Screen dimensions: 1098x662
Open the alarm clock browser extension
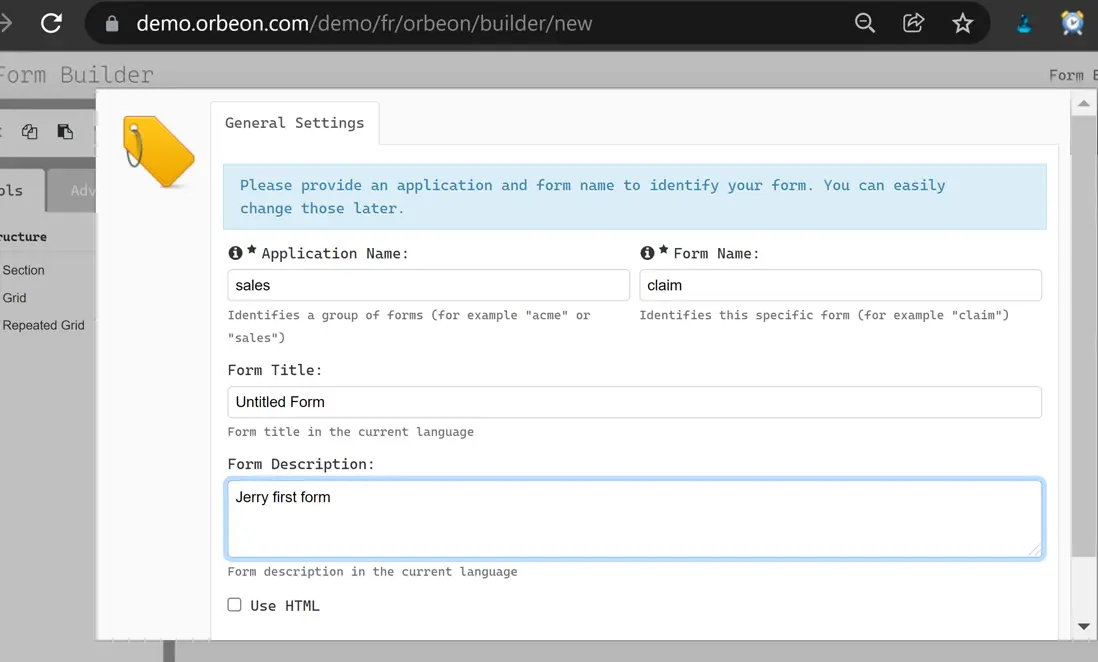coord(1072,23)
